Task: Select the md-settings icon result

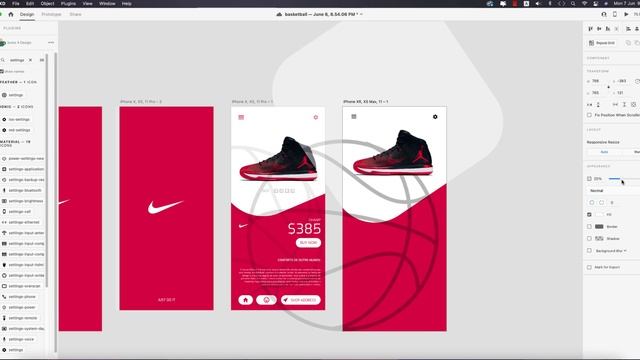Action: (16, 130)
